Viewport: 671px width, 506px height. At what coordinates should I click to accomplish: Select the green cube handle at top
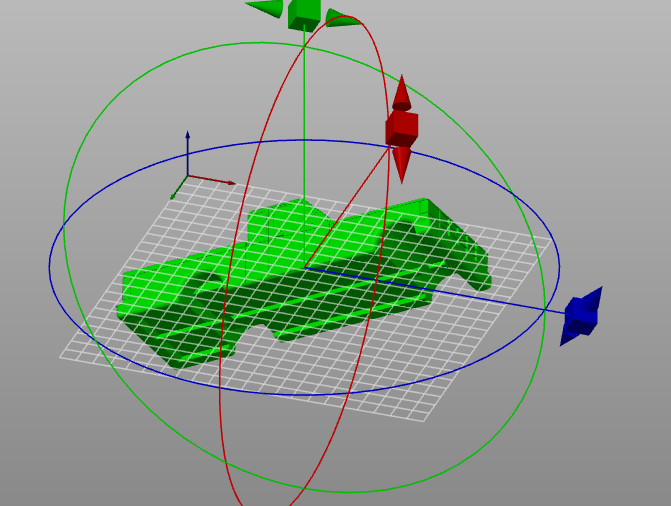(303, 14)
